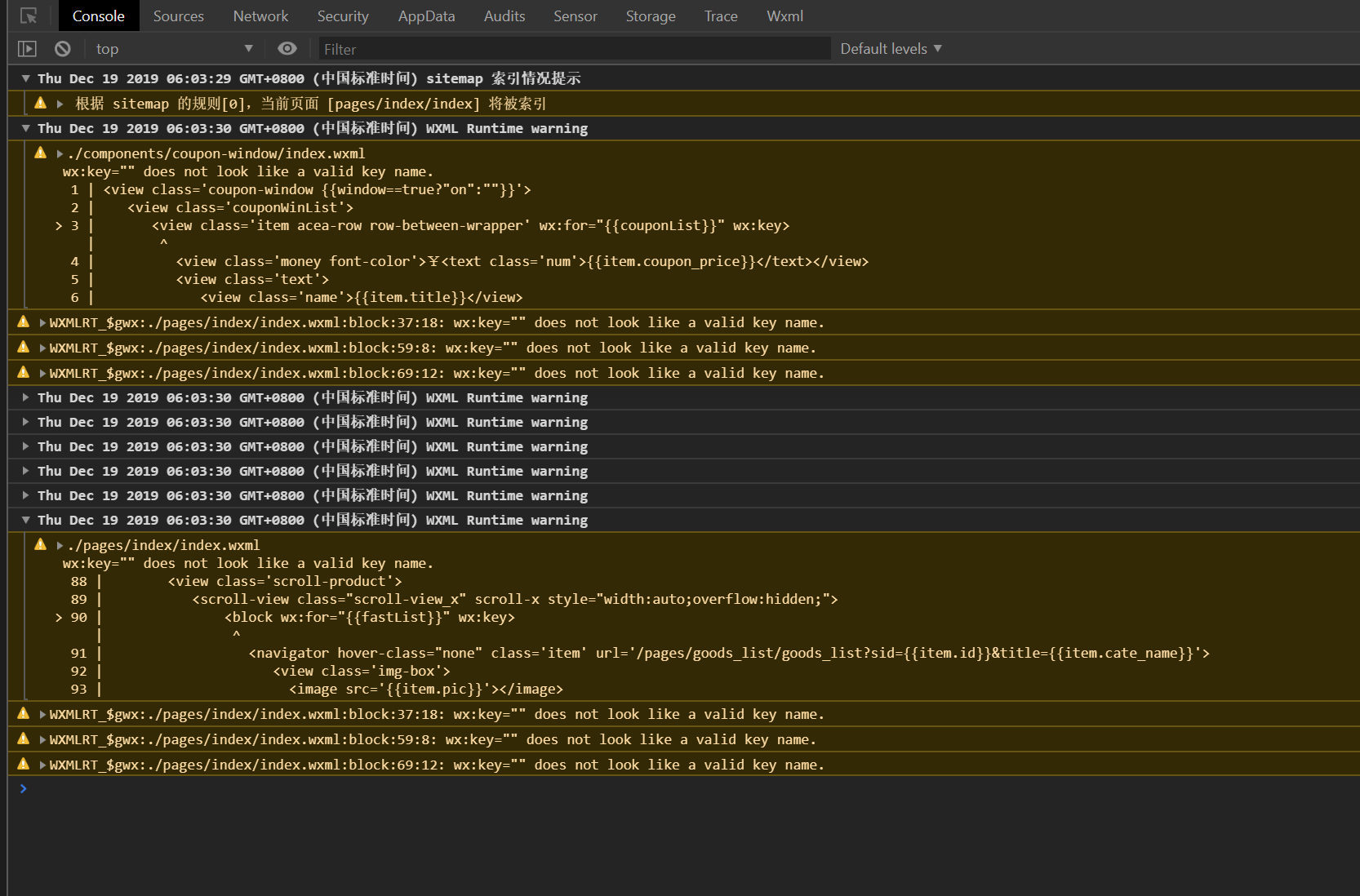Click the warning icon on first block:37:18 row
Viewport: 1360px width, 896px height.
23,322
